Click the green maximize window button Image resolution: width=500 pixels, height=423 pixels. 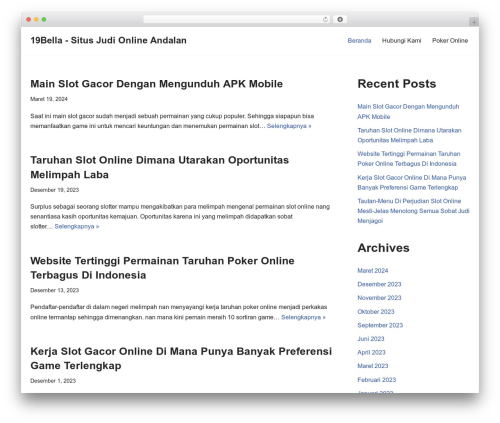pyautogui.click(x=44, y=20)
